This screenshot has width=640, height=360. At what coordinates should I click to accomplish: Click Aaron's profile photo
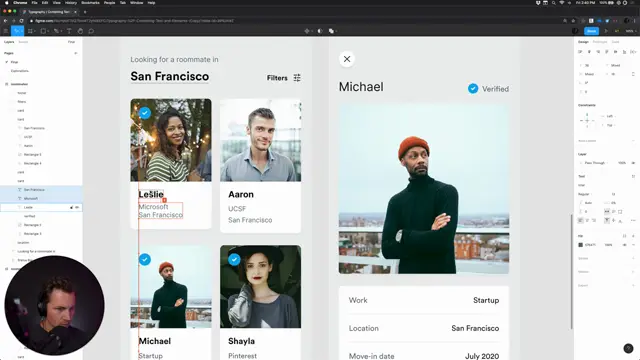(260, 140)
